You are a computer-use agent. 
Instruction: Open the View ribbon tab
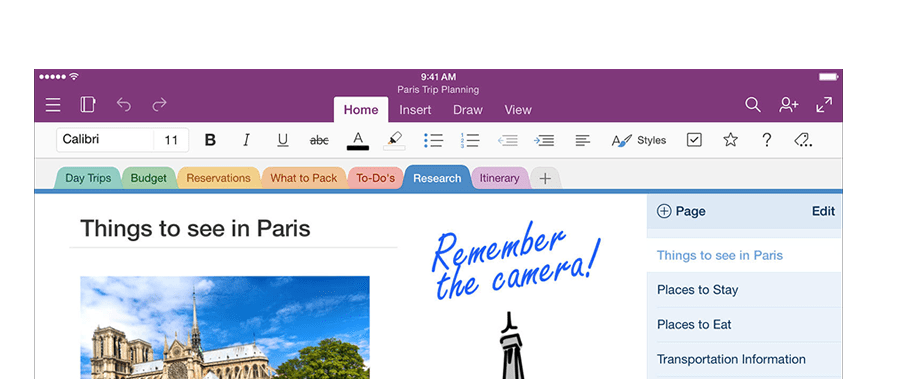(518, 110)
